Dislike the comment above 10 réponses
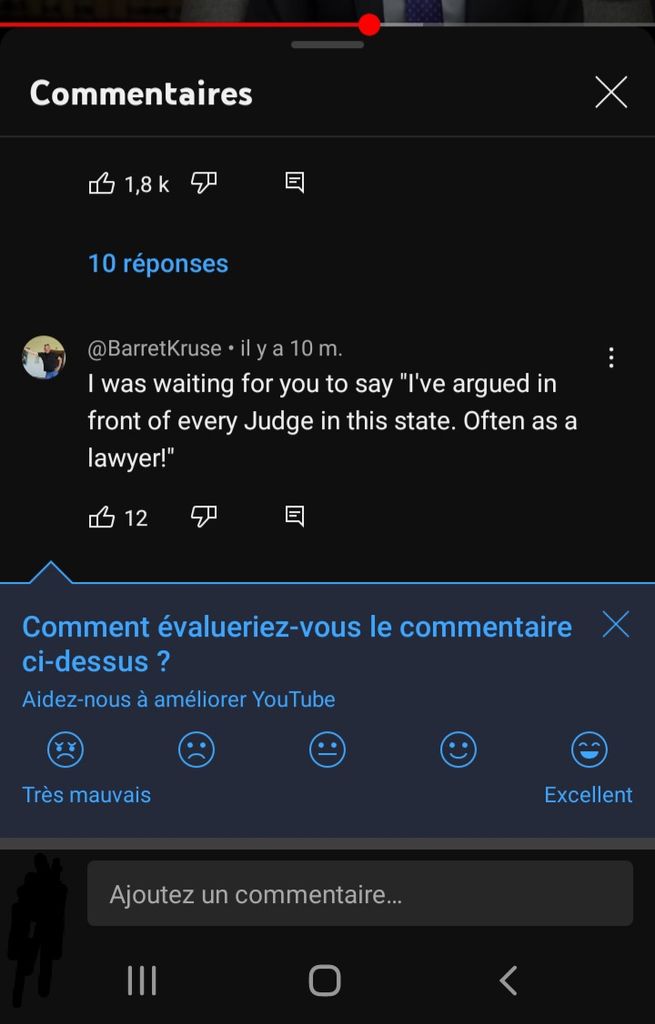655x1024 pixels. 204,183
